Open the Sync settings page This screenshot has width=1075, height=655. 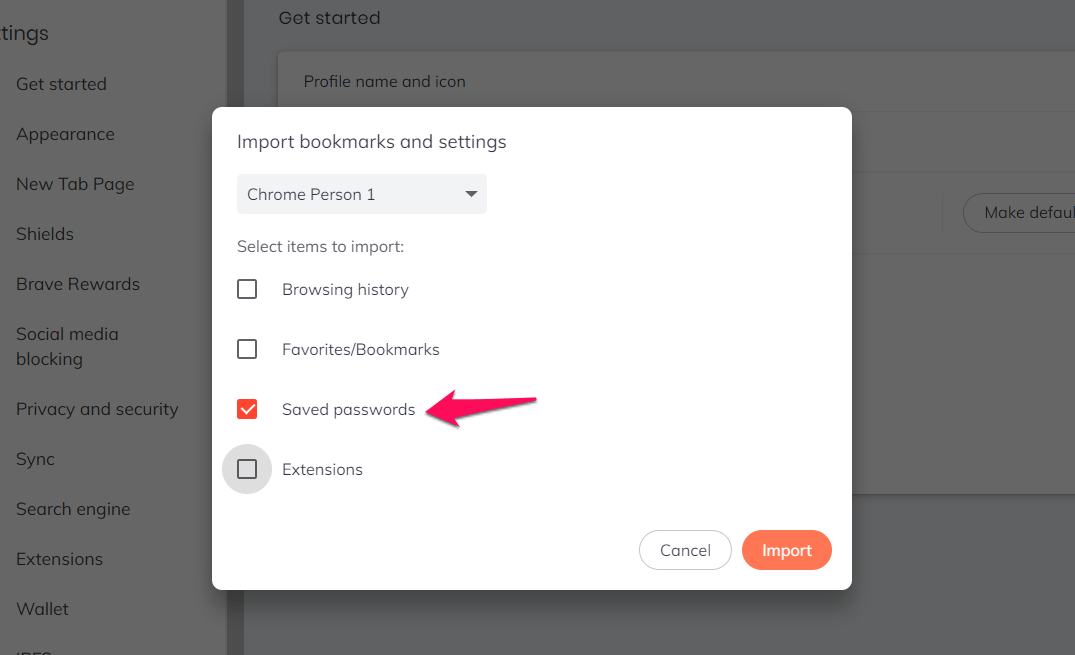[x=34, y=459]
